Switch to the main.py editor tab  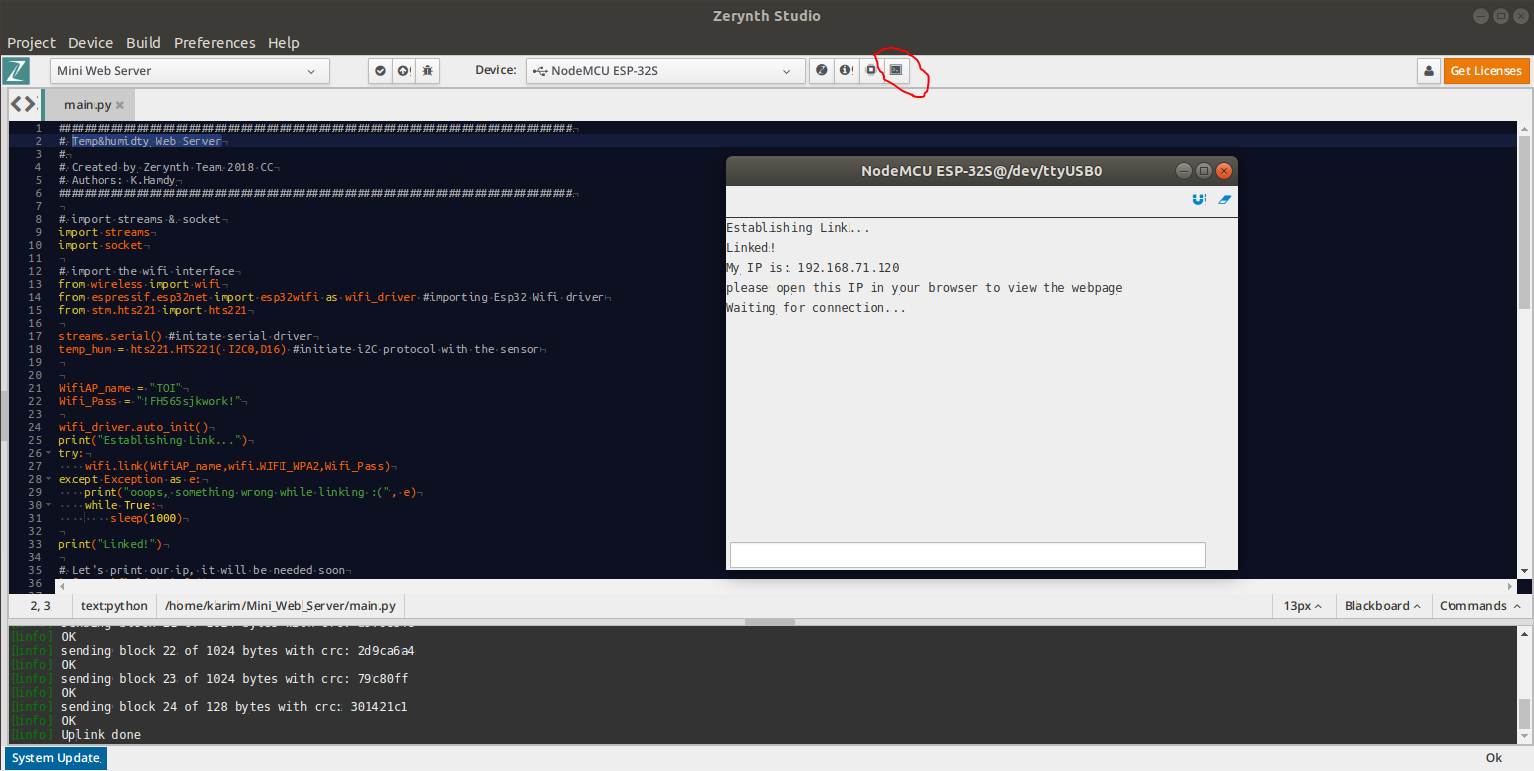(84, 104)
